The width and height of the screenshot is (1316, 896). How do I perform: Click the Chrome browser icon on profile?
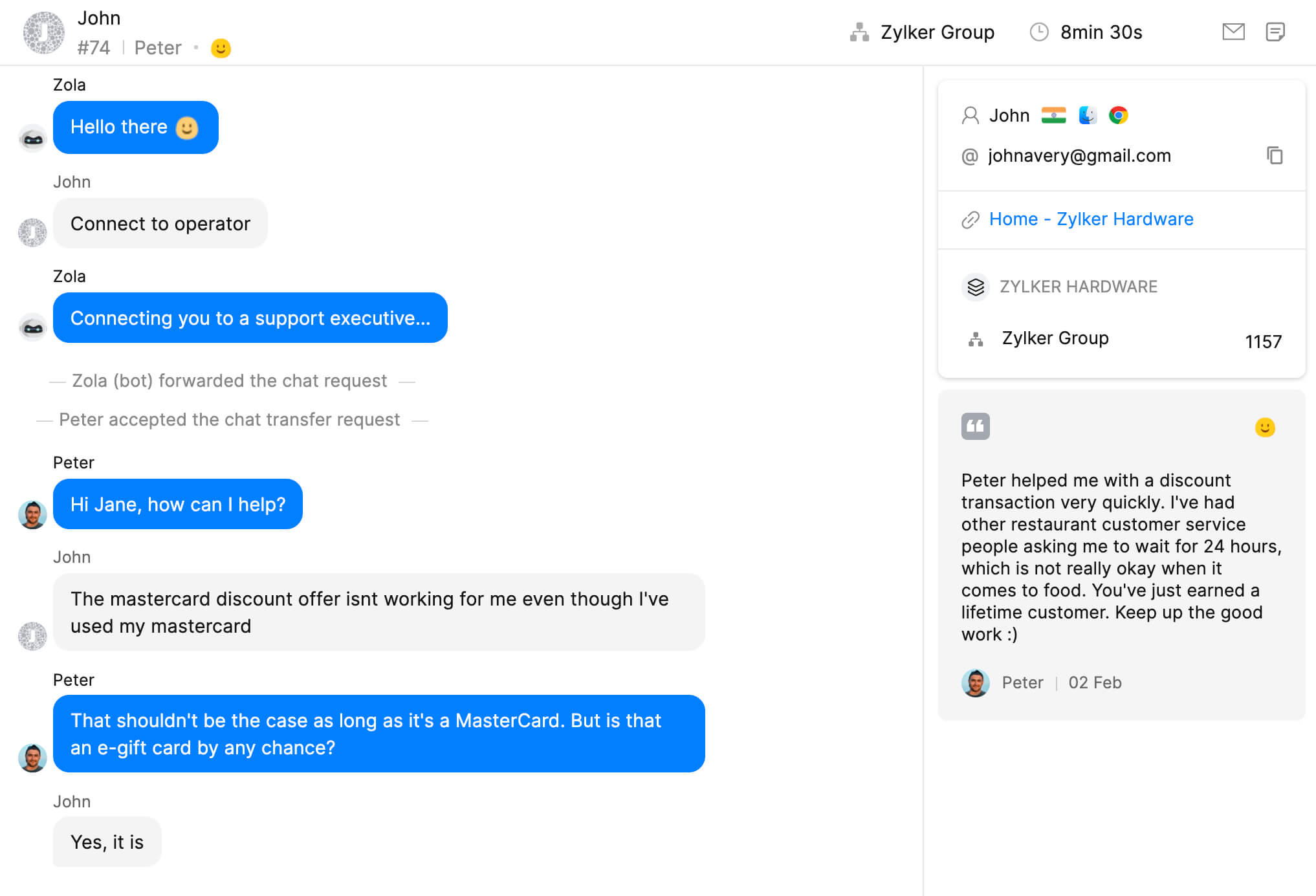[x=1119, y=114]
